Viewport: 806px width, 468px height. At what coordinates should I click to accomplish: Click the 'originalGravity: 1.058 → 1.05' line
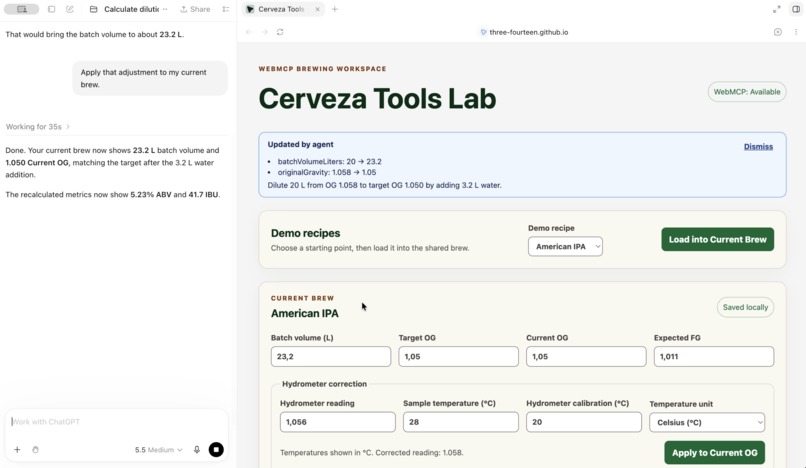tap(327, 172)
